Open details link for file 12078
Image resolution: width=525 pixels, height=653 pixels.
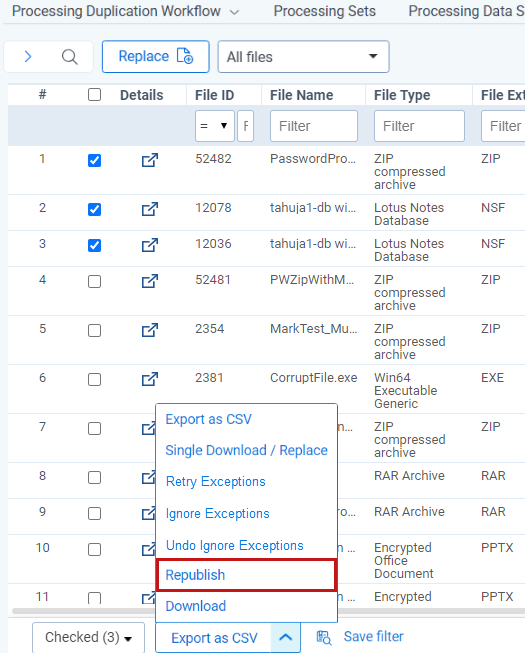[149, 209]
